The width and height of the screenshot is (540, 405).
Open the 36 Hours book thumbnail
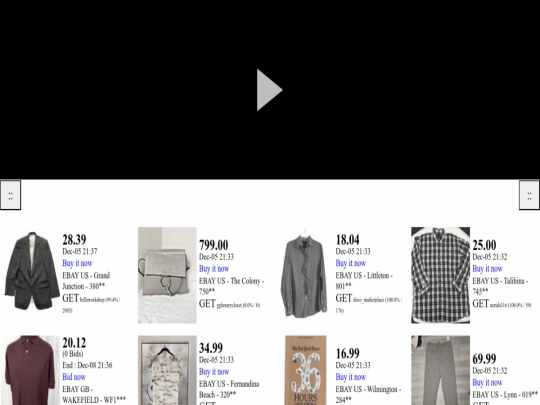click(305, 370)
